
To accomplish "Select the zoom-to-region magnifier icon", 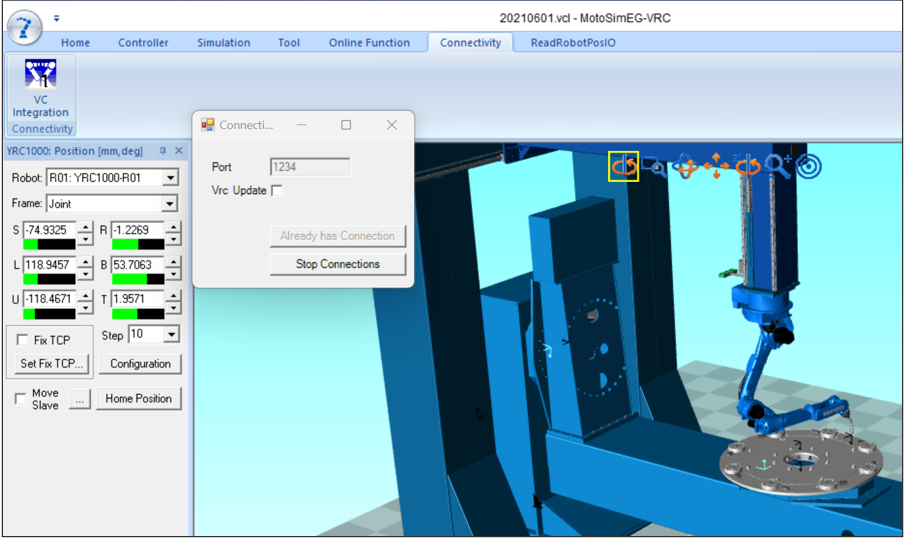I will tap(655, 167).
